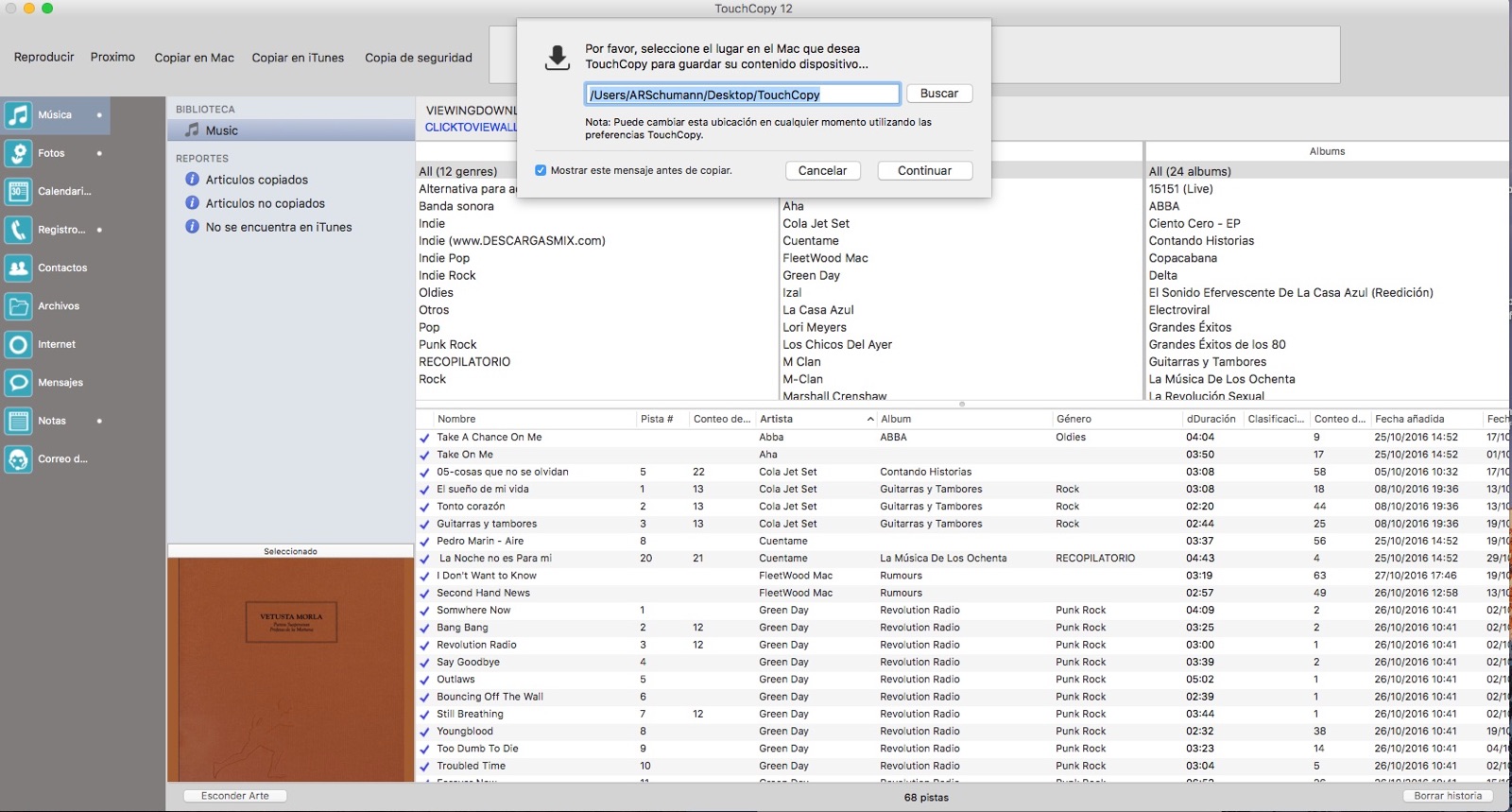The image size is (1512, 812).
Task: Open the Archivos folder icon
Action: [18, 306]
